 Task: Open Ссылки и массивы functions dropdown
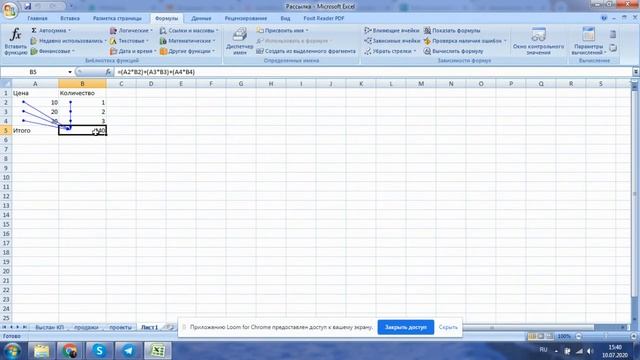pyautogui.click(x=189, y=31)
